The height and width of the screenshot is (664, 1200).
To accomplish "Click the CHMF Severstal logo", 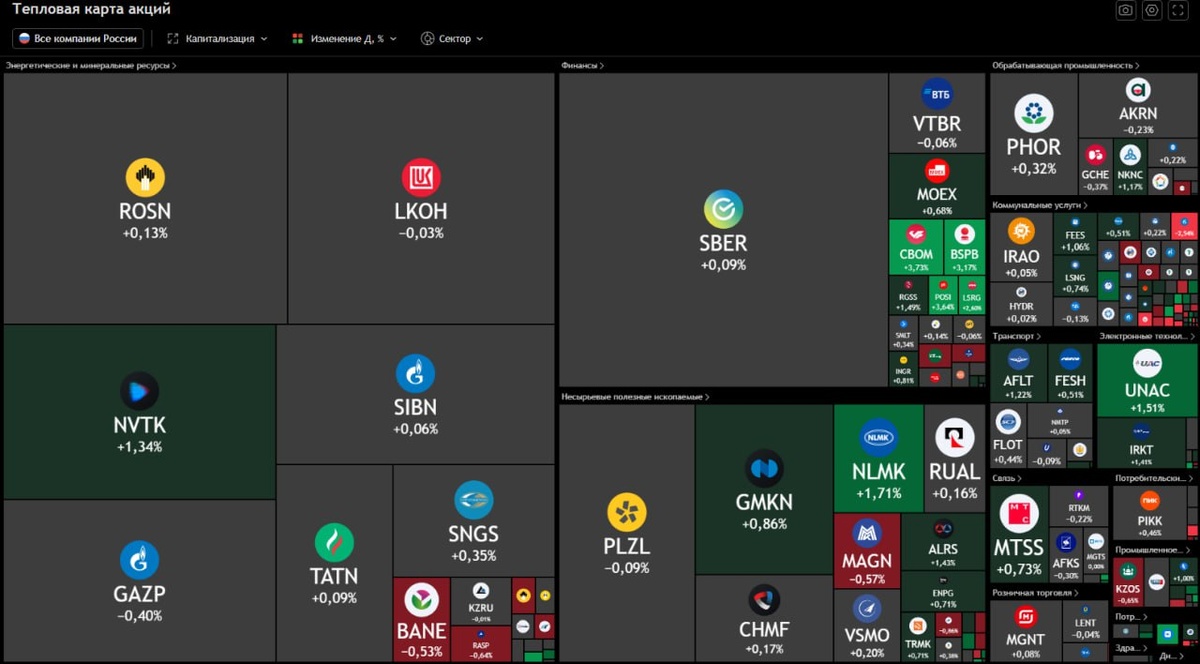I will coord(764,600).
